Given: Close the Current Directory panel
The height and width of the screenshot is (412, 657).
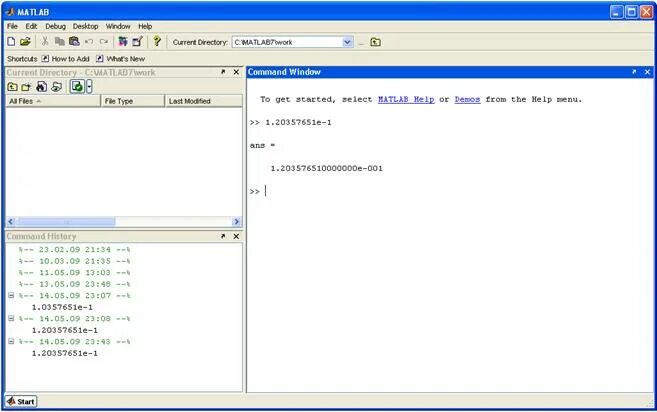Looking at the screenshot, I should pos(236,72).
